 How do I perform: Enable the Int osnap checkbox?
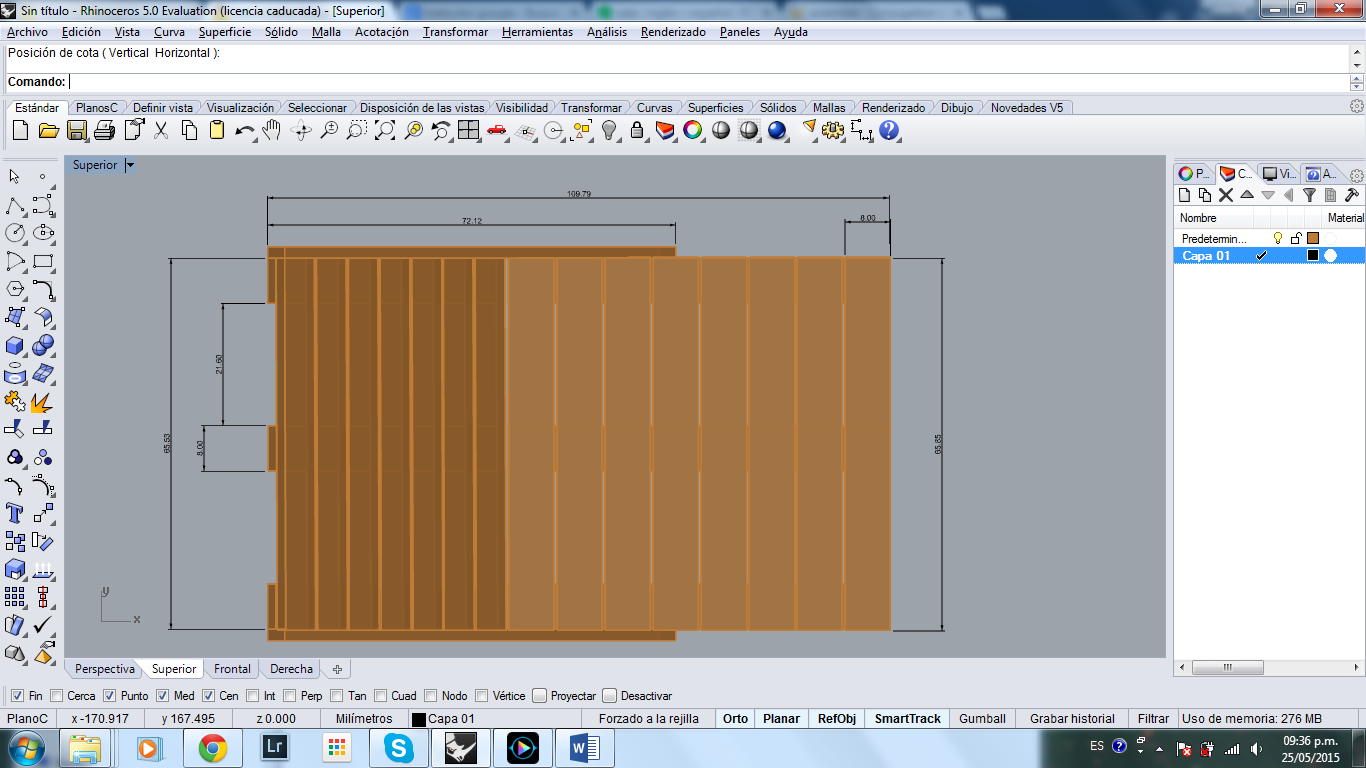click(x=253, y=696)
